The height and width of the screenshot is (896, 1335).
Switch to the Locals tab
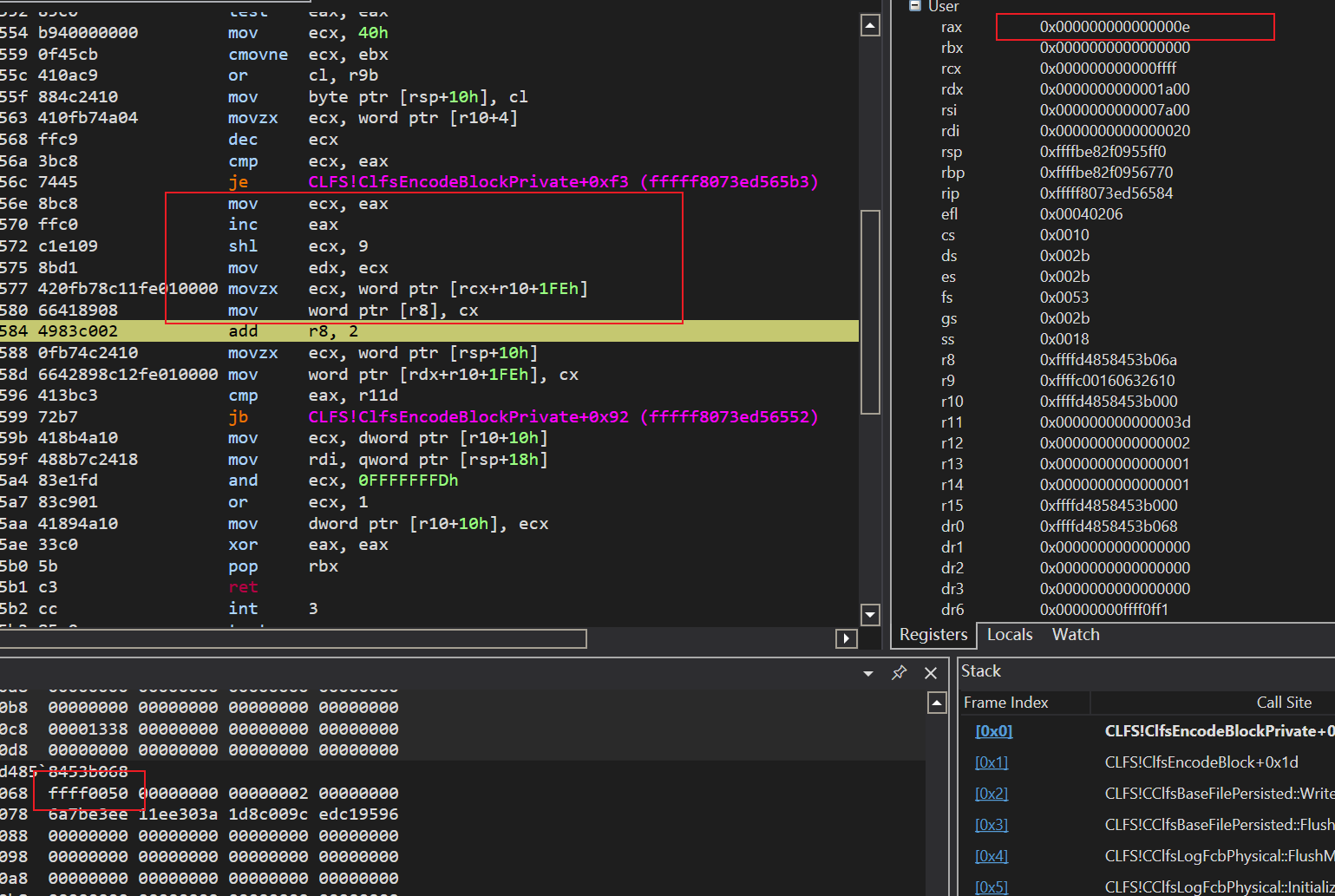(x=1010, y=635)
